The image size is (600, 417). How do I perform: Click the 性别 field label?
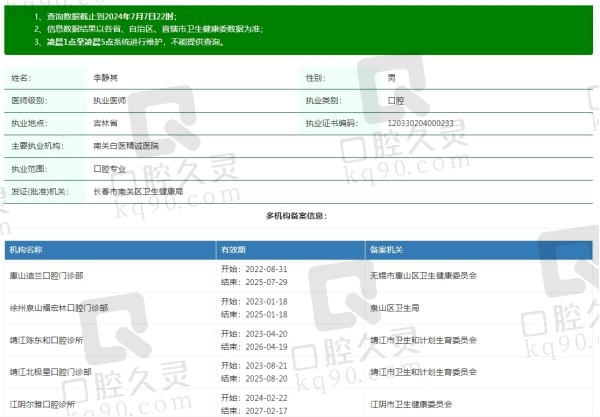tap(315, 78)
